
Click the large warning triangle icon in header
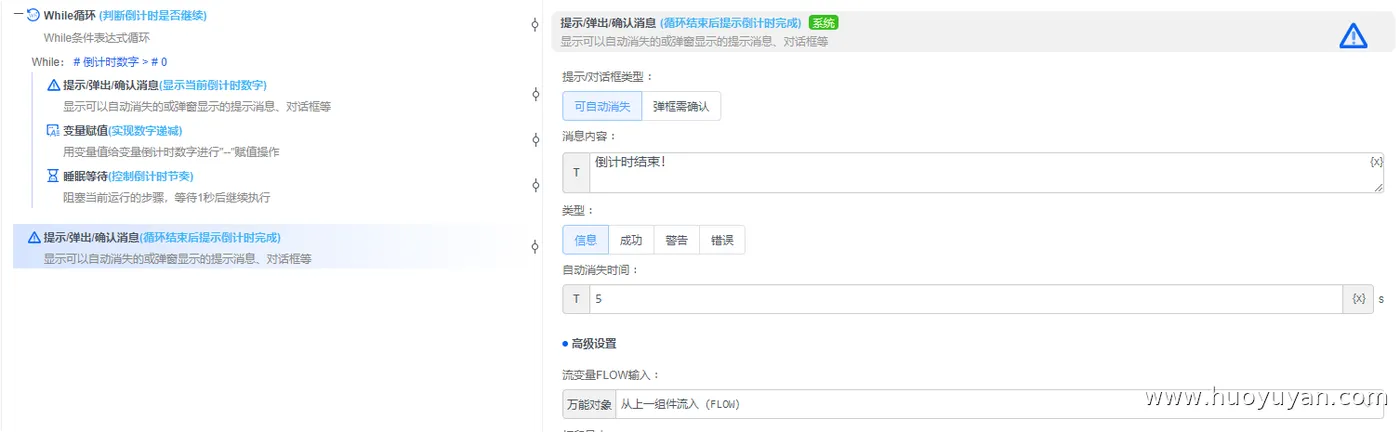click(1352, 36)
